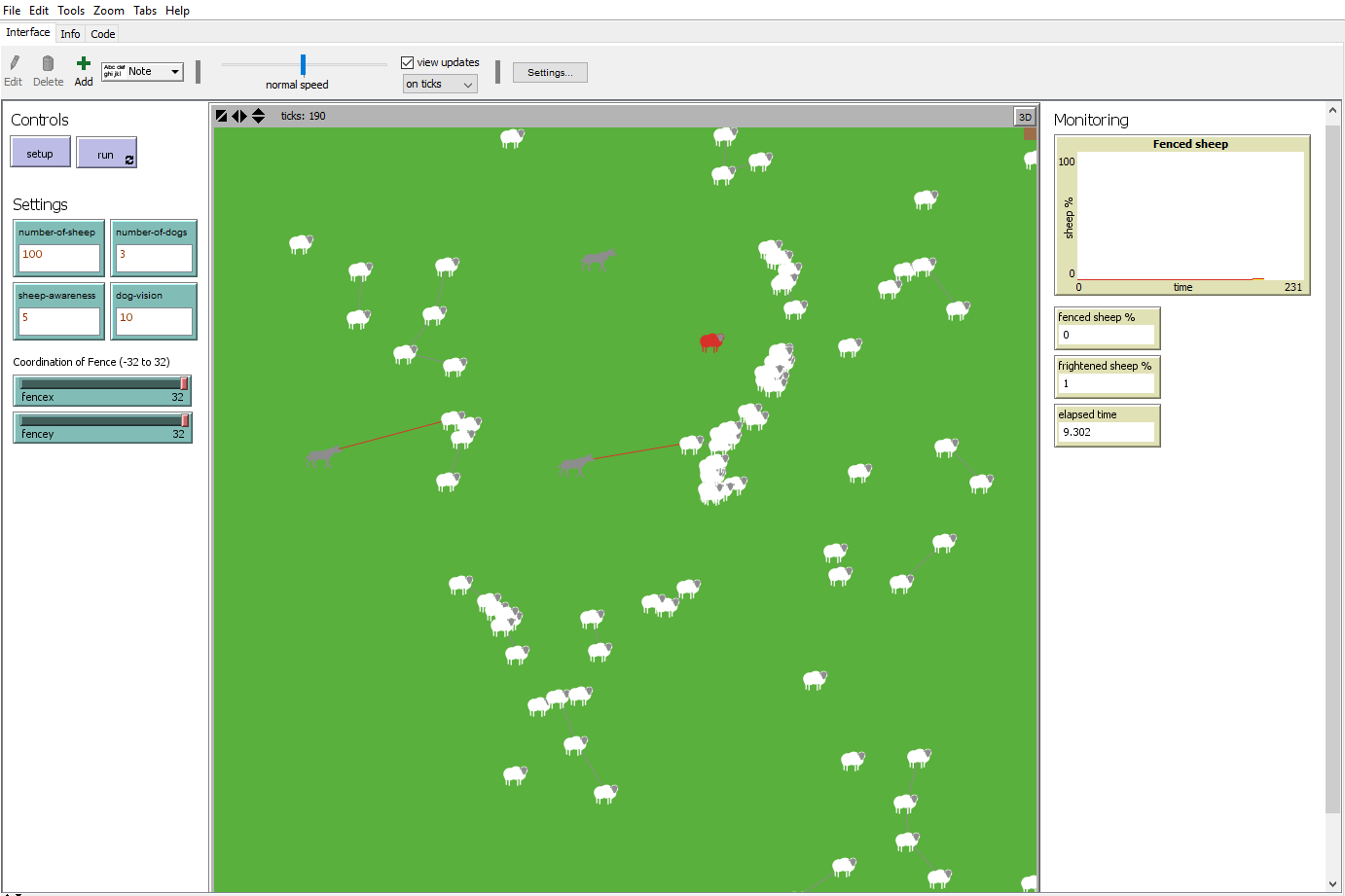Open the Settings... dialog button
Screen dimensions: 1345x896
coord(550,73)
